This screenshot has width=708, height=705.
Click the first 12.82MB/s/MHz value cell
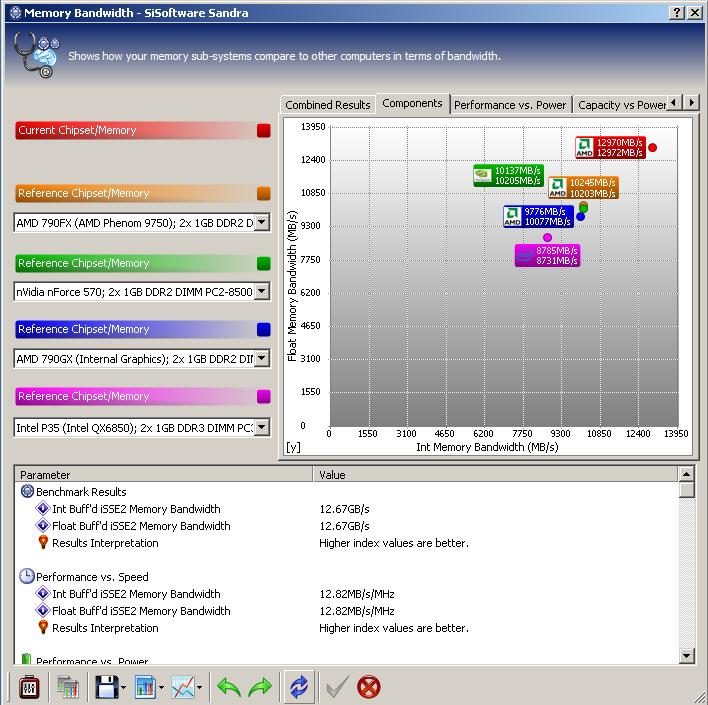coord(357,594)
